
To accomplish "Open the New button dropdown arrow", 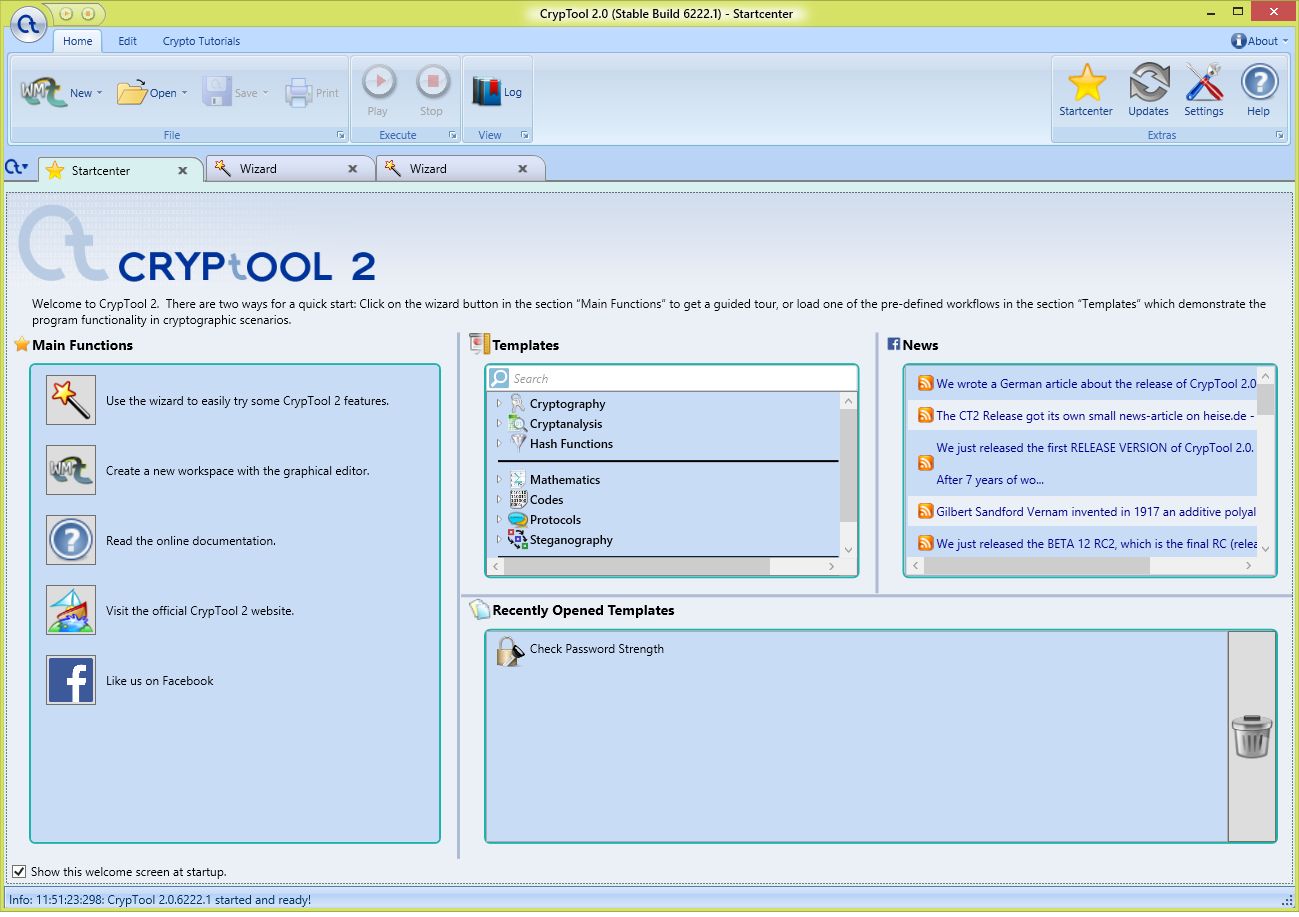I will [x=100, y=92].
